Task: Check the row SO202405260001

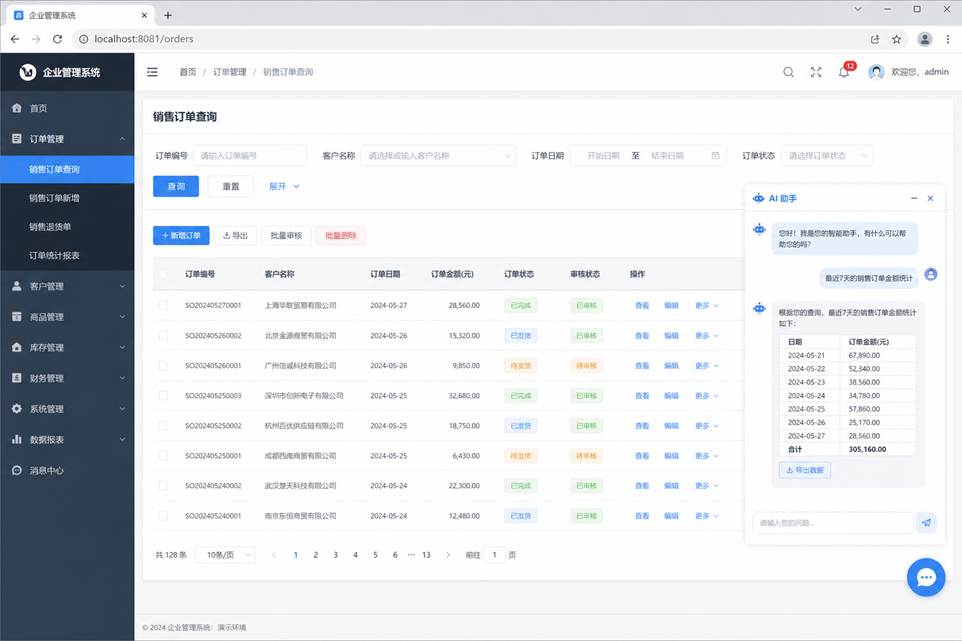Action: click(x=163, y=366)
